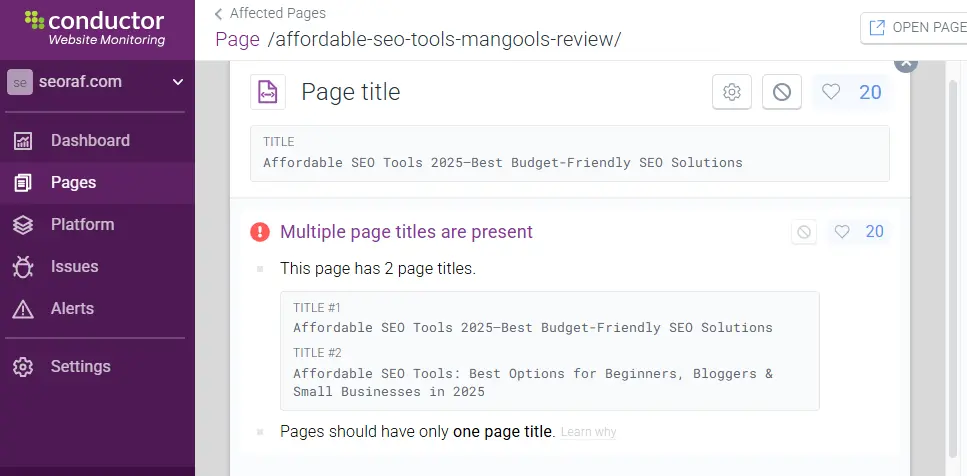Click the Platform layers icon

tap(23, 225)
